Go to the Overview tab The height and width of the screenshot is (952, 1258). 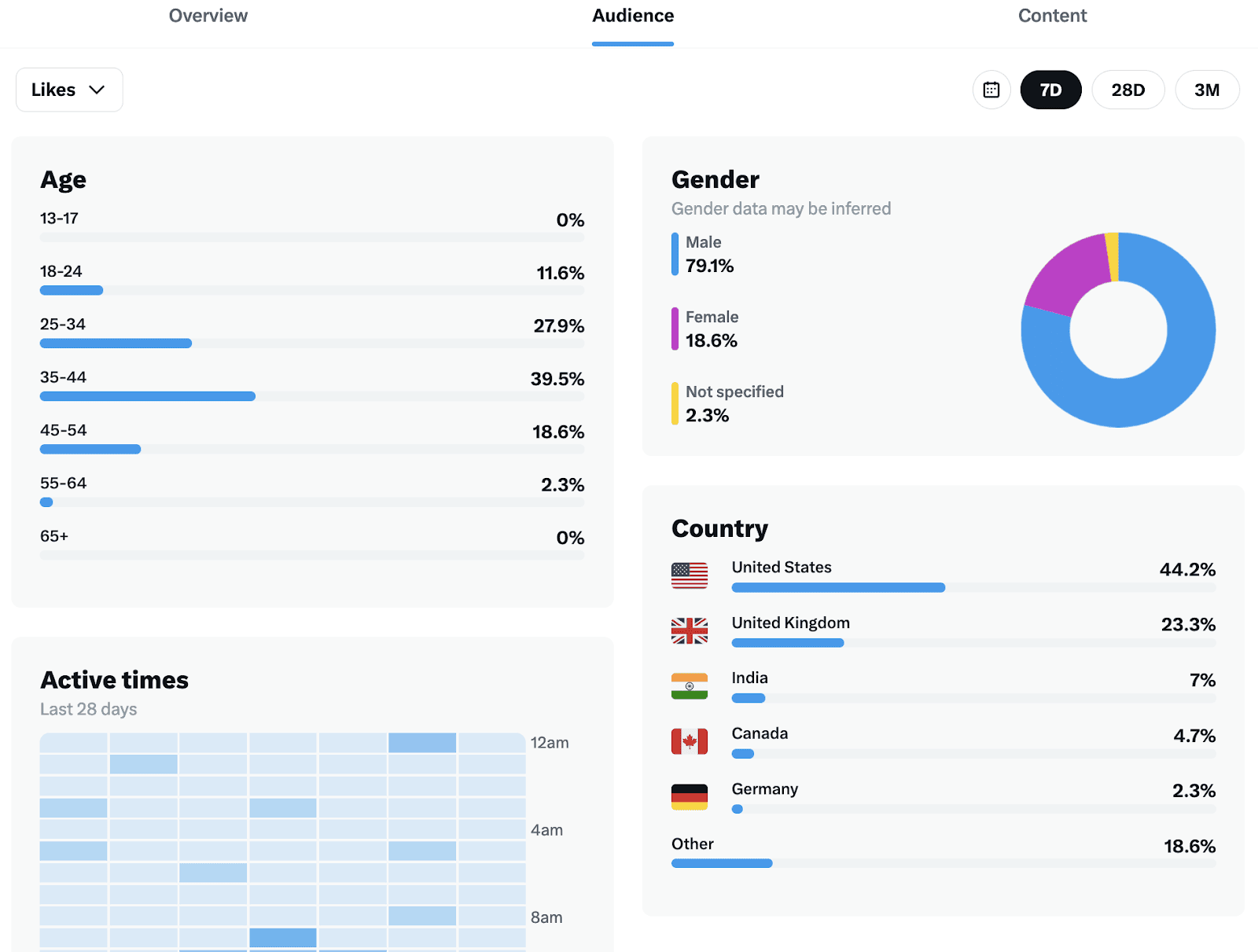208,16
